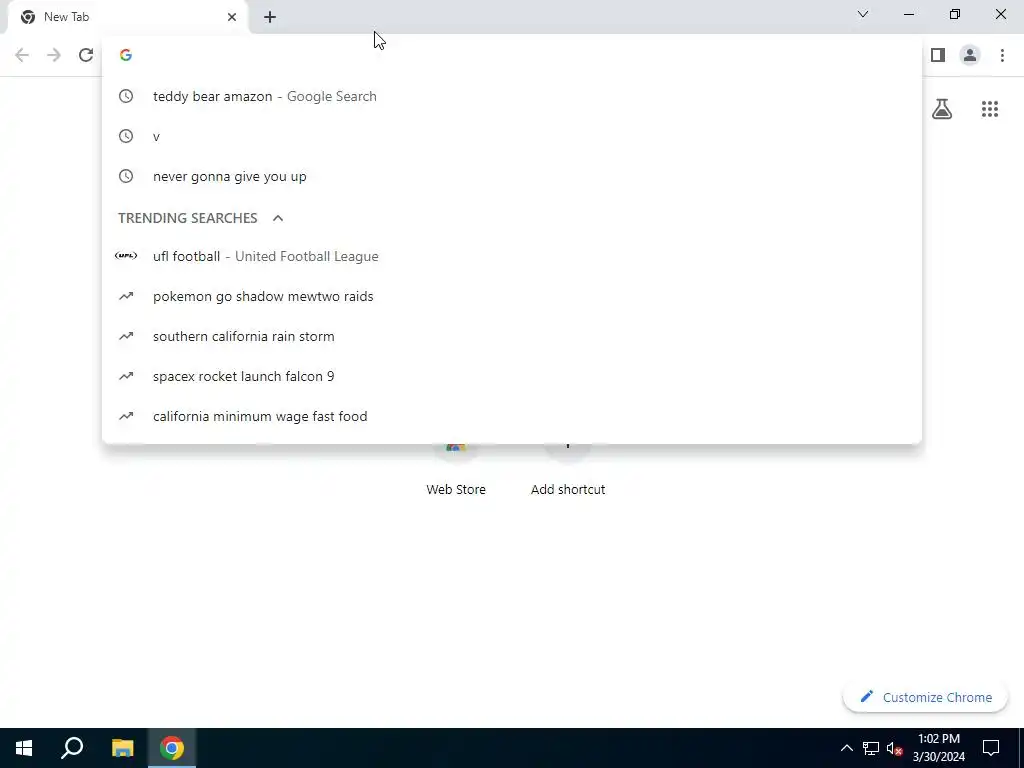Open a new tab with plus button

270,17
